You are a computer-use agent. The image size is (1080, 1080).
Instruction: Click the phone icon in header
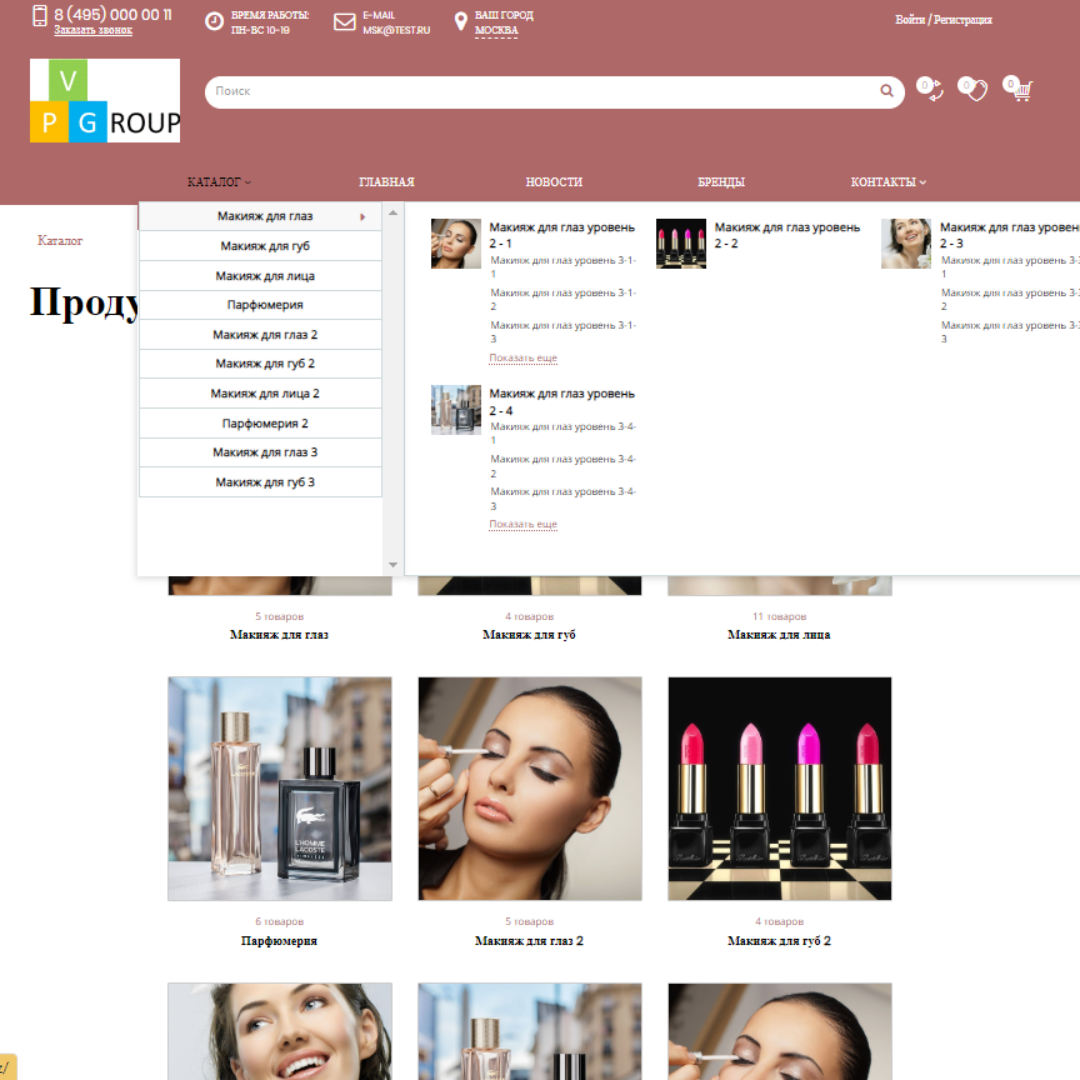click(40, 16)
